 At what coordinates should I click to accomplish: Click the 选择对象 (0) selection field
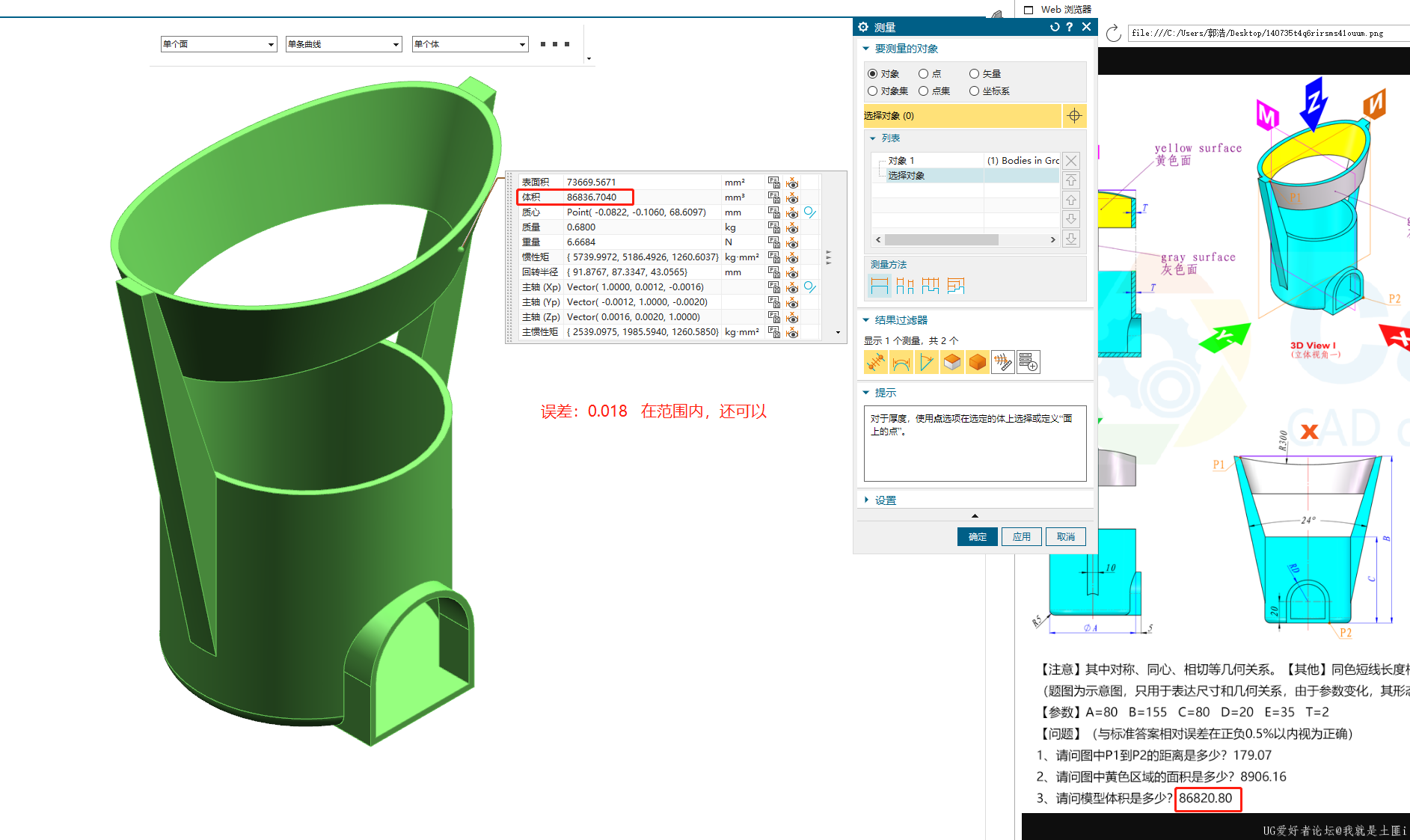click(x=962, y=116)
